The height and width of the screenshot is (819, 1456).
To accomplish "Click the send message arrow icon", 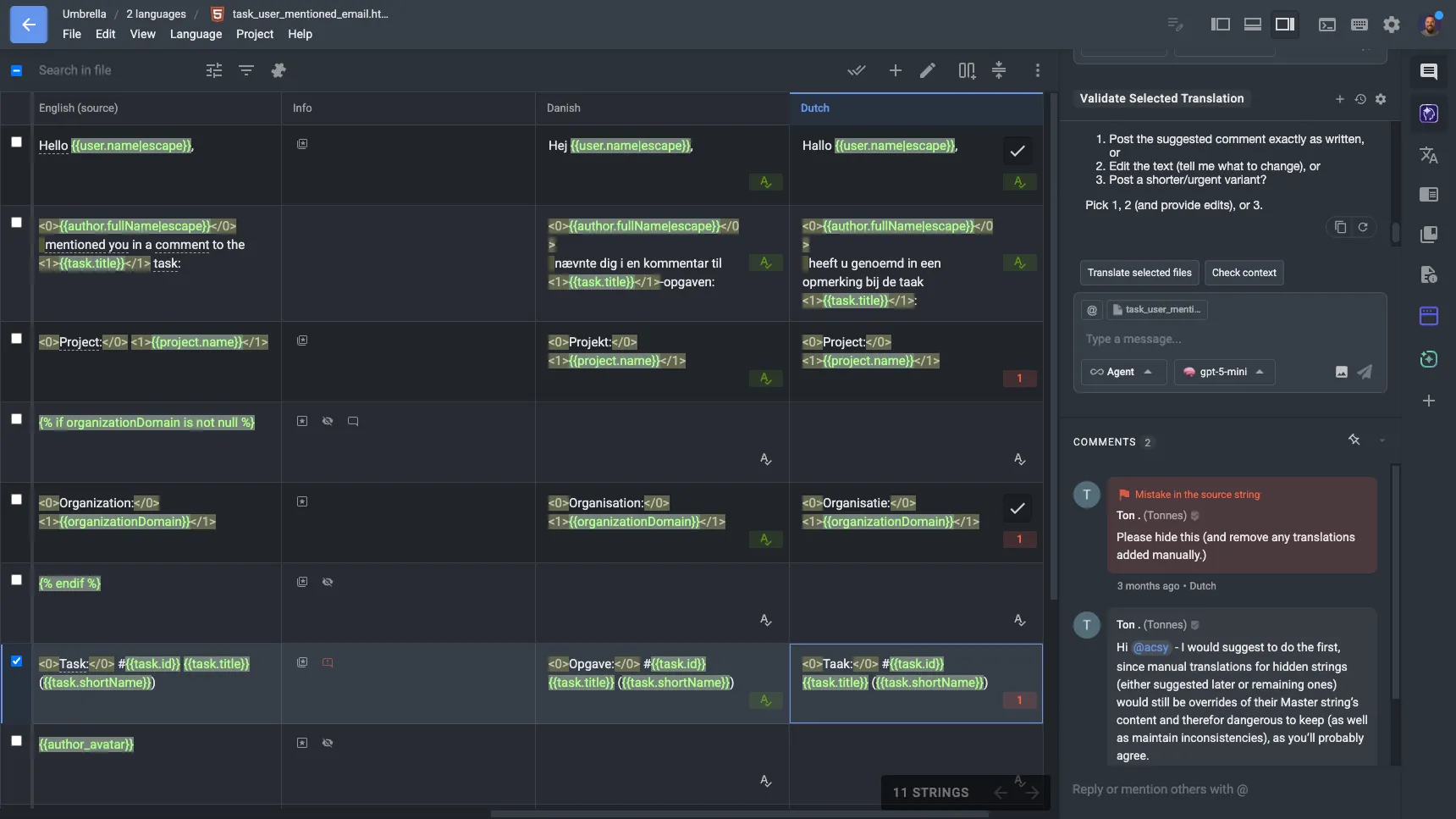I will click(1365, 372).
